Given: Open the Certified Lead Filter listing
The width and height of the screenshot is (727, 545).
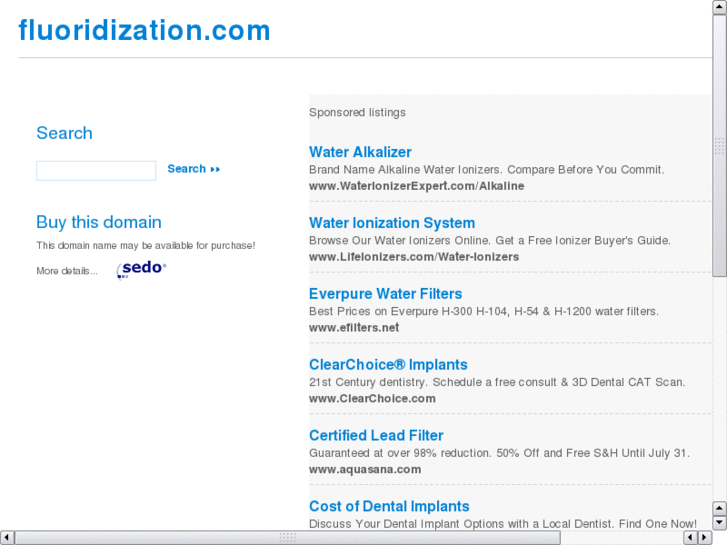Looking at the screenshot, I should [376, 436].
